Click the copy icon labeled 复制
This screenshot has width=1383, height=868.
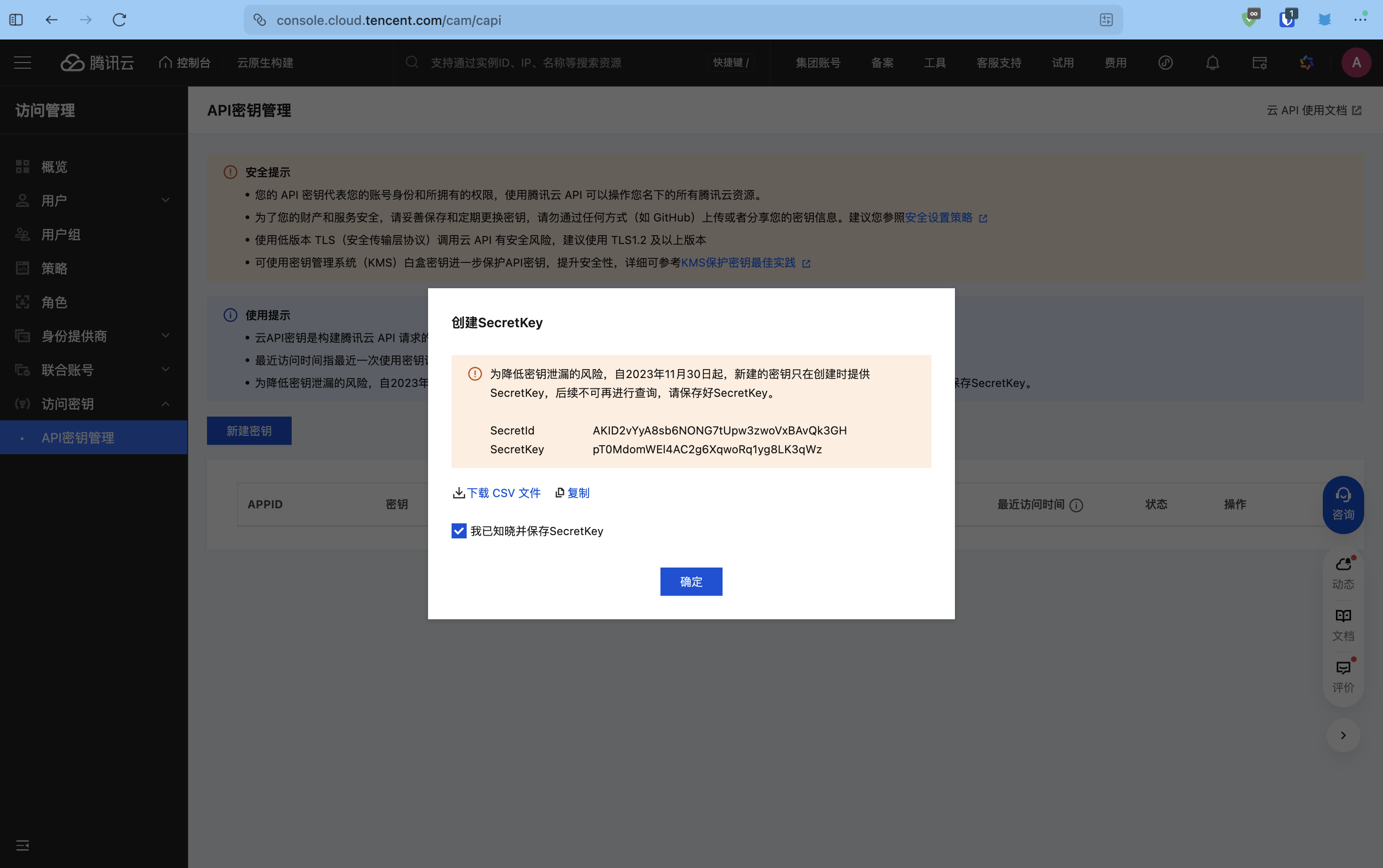(x=572, y=493)
